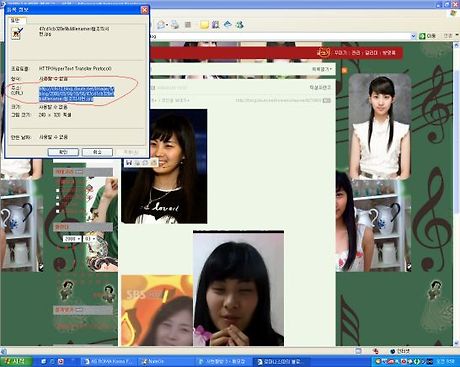
Task: Close the properties dialog with X
Action: [145, 10]
